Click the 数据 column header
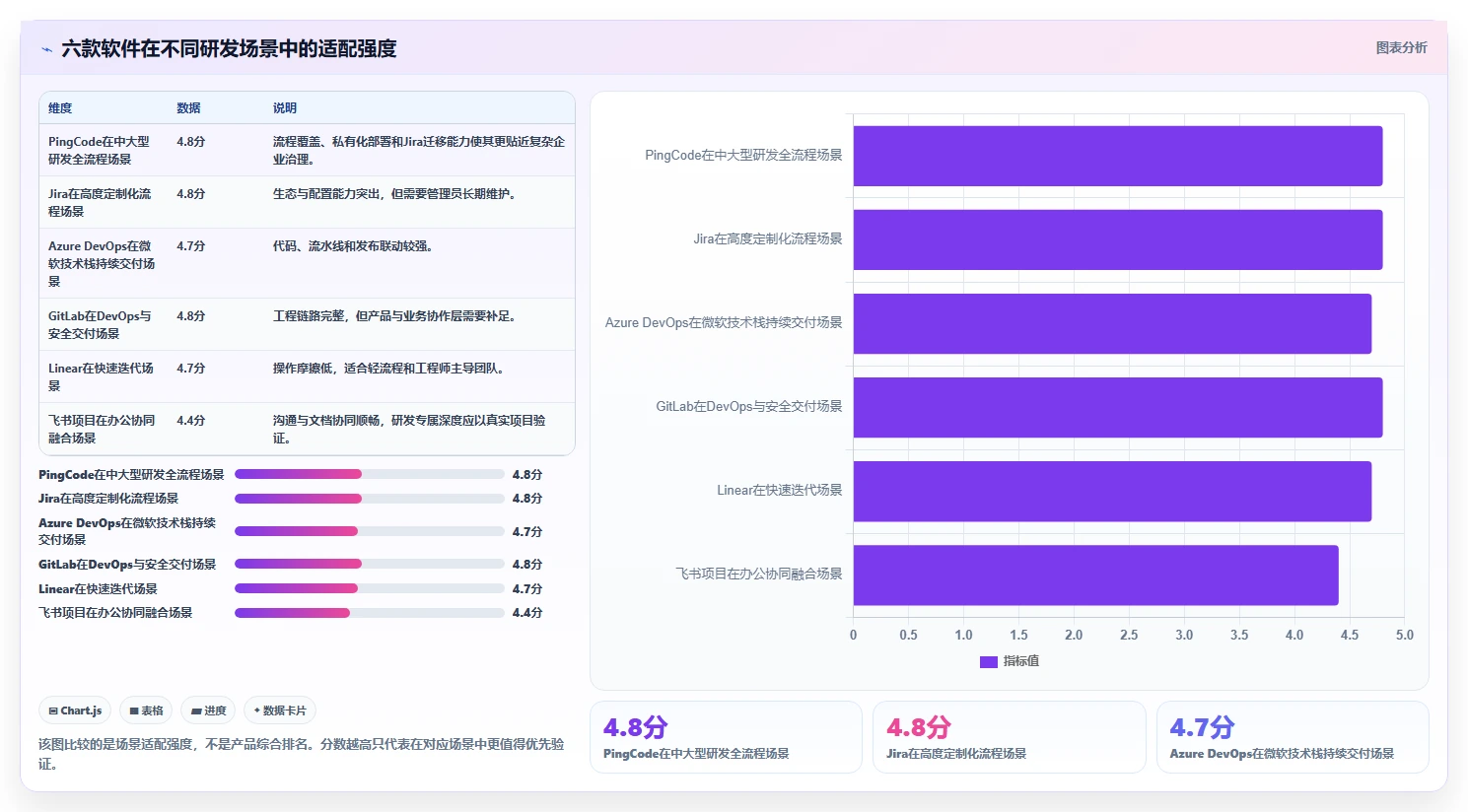1468x812 pixels. click(188, 108)
